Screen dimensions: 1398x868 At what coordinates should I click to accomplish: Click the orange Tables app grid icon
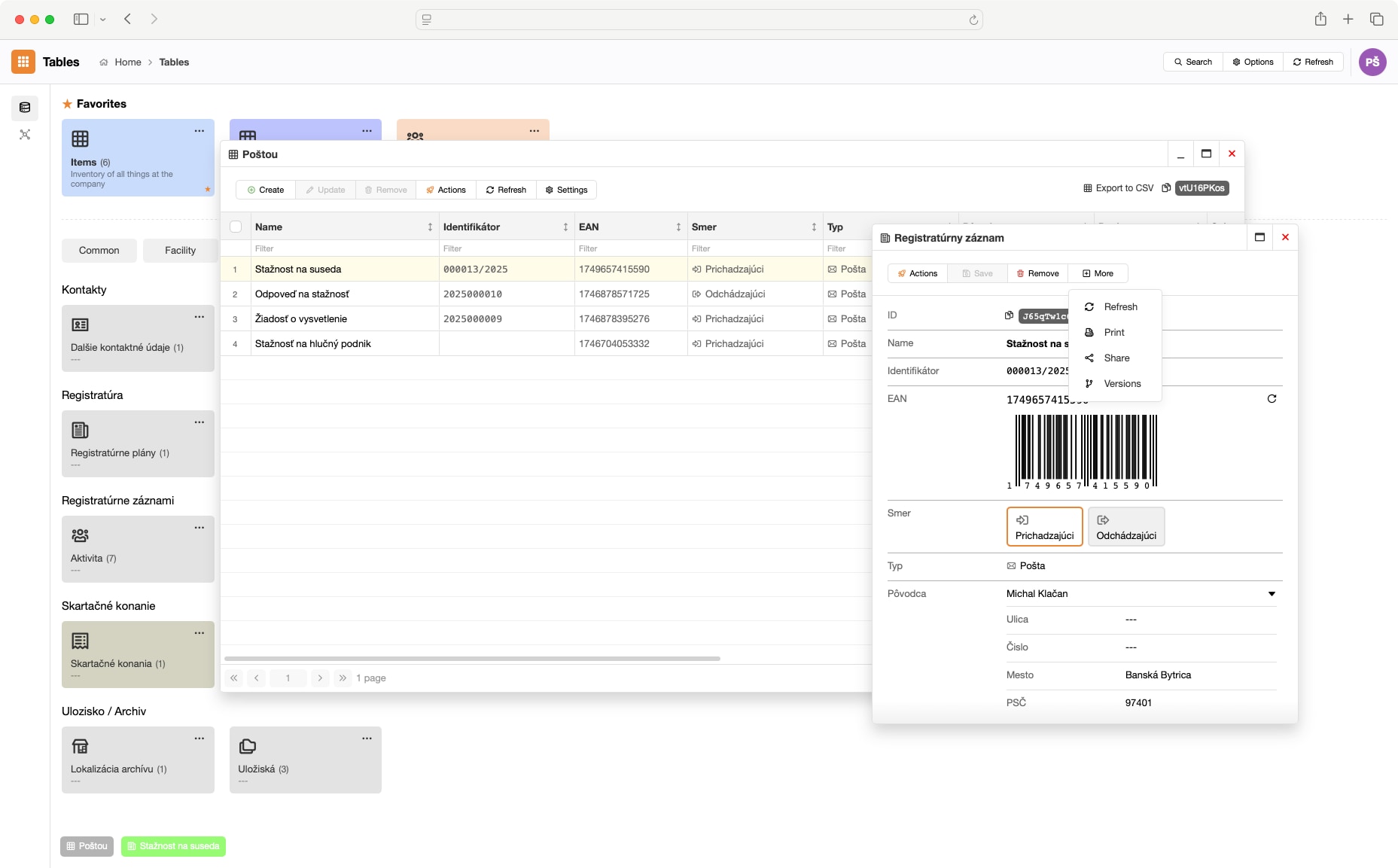(x=23, y=62)
